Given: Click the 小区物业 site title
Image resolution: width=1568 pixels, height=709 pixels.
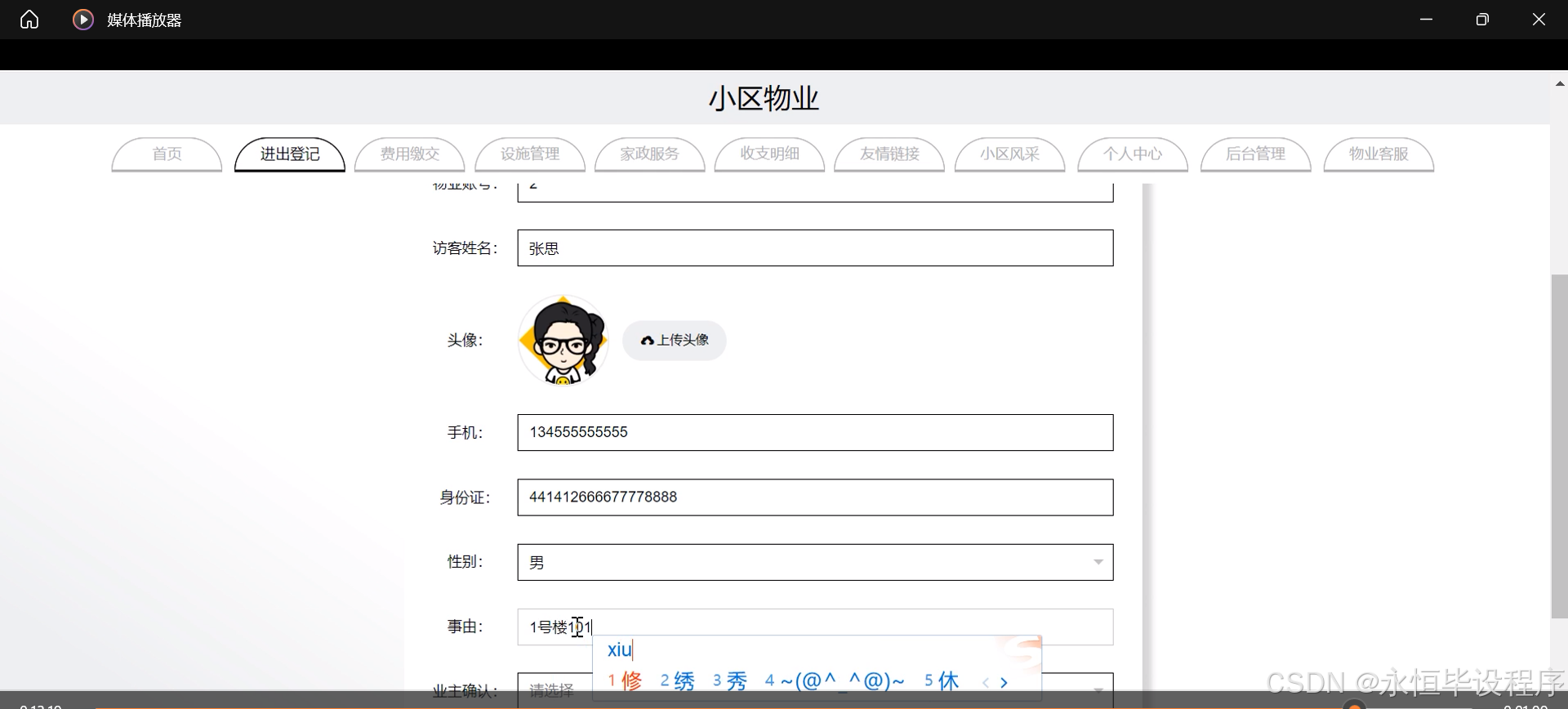Looking at the screenshot, I should coord(764,99).
